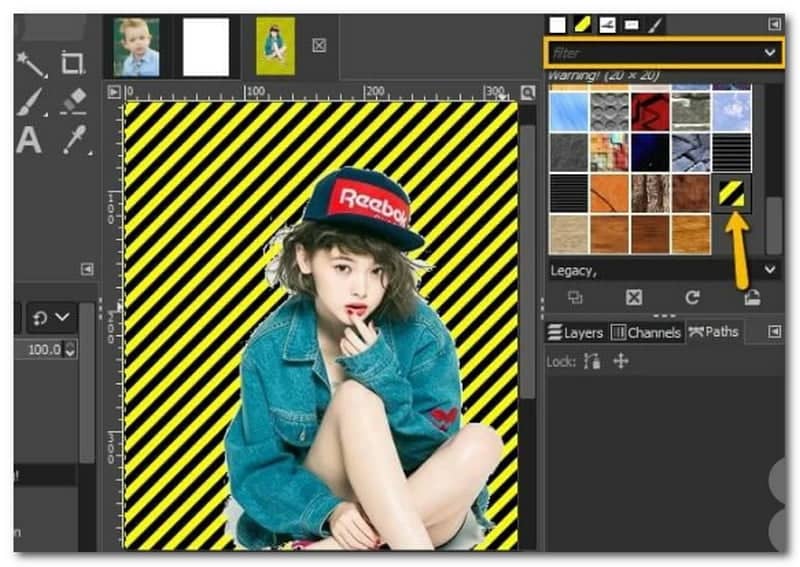Select the Eraser tool
This screenshot has height=567, width=800.
point(73,101)
